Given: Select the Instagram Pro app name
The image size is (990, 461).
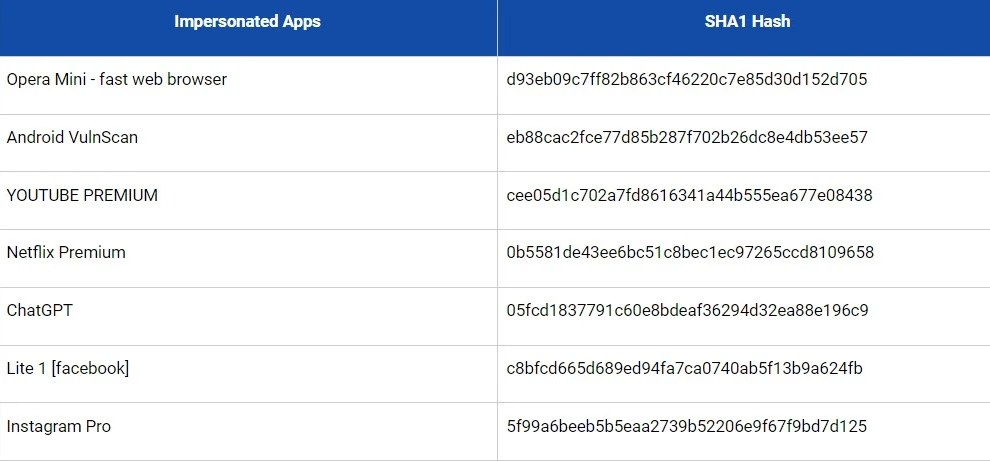Looking at the screenshot, I should pos(59,426).
